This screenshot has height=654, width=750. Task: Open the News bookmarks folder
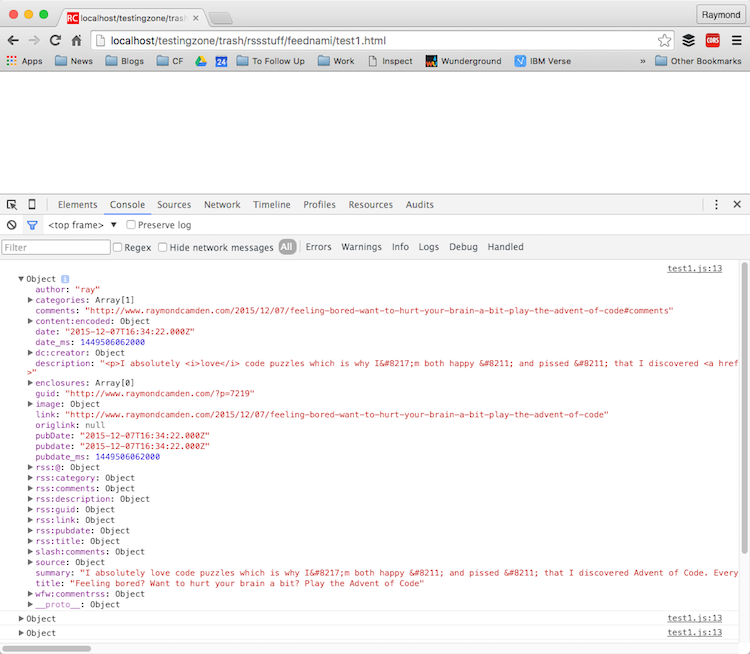(74, 61)
